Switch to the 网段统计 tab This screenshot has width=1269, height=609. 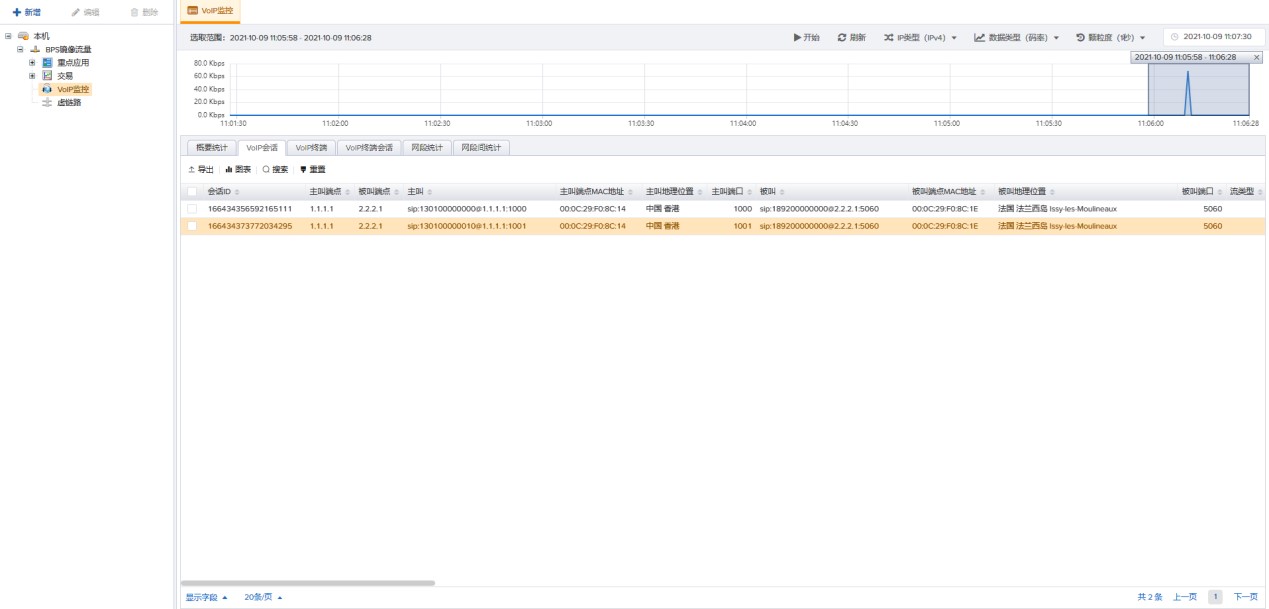427,147
